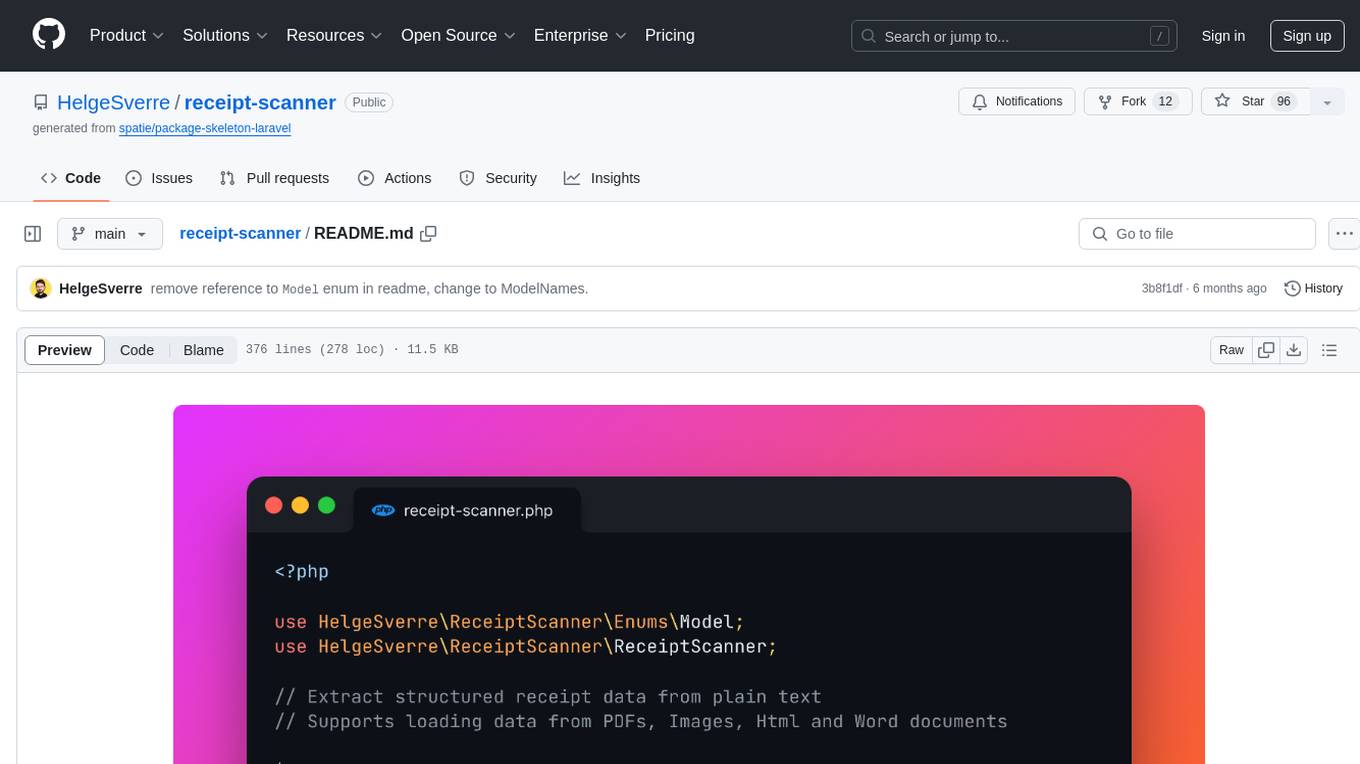Expand the Open Source menu
The width and height of the screenshot is (1360, 764).
[458, 35]
